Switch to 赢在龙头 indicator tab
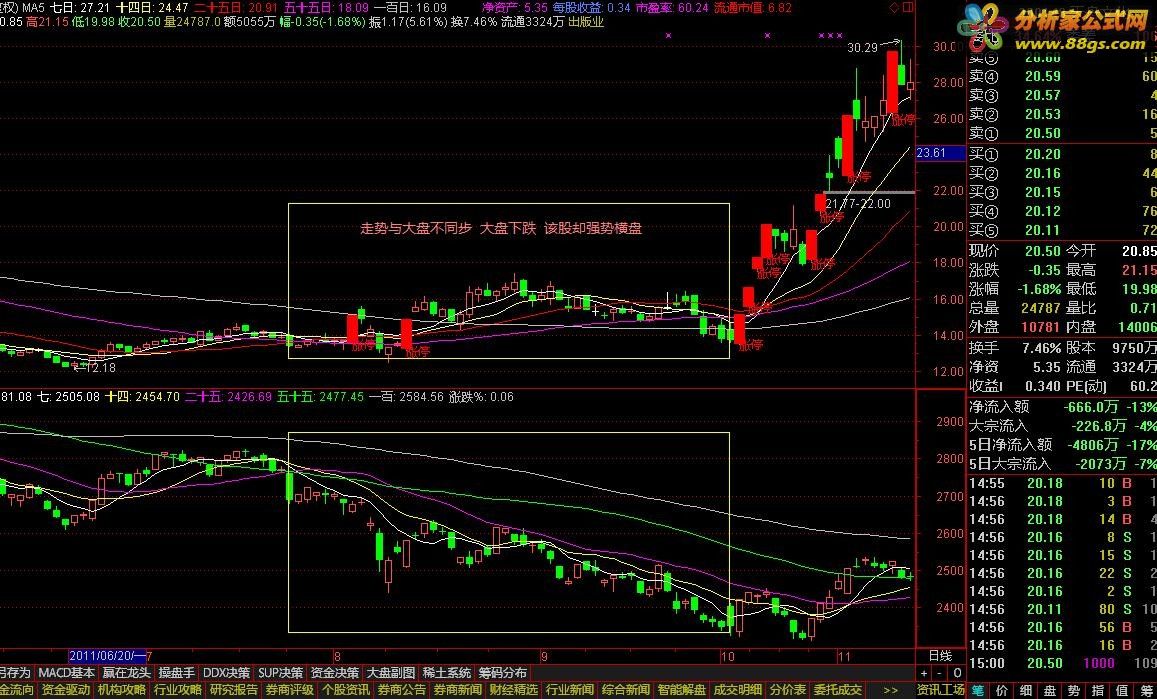The image size is (1157, 699). point(126,673)
